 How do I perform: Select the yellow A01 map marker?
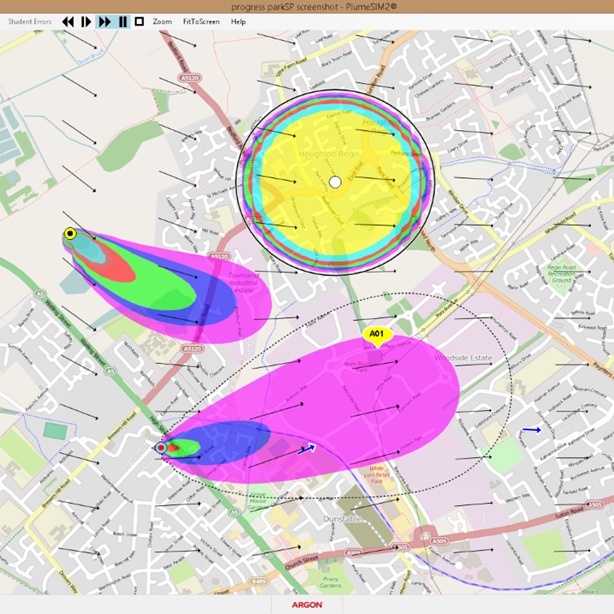(376, 335)
